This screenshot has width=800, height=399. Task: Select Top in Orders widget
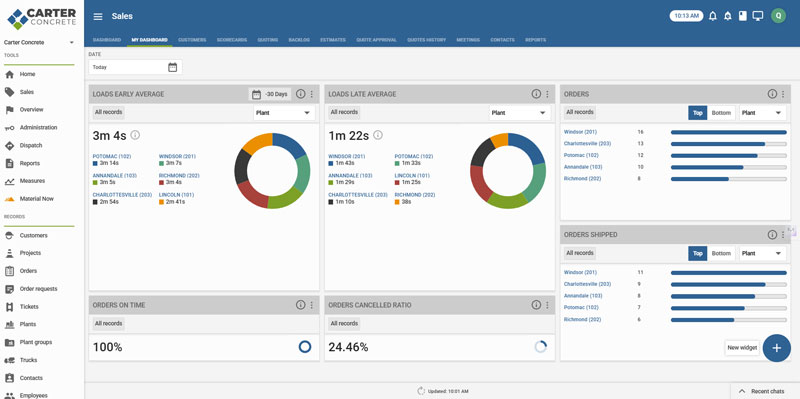point(697,113)
